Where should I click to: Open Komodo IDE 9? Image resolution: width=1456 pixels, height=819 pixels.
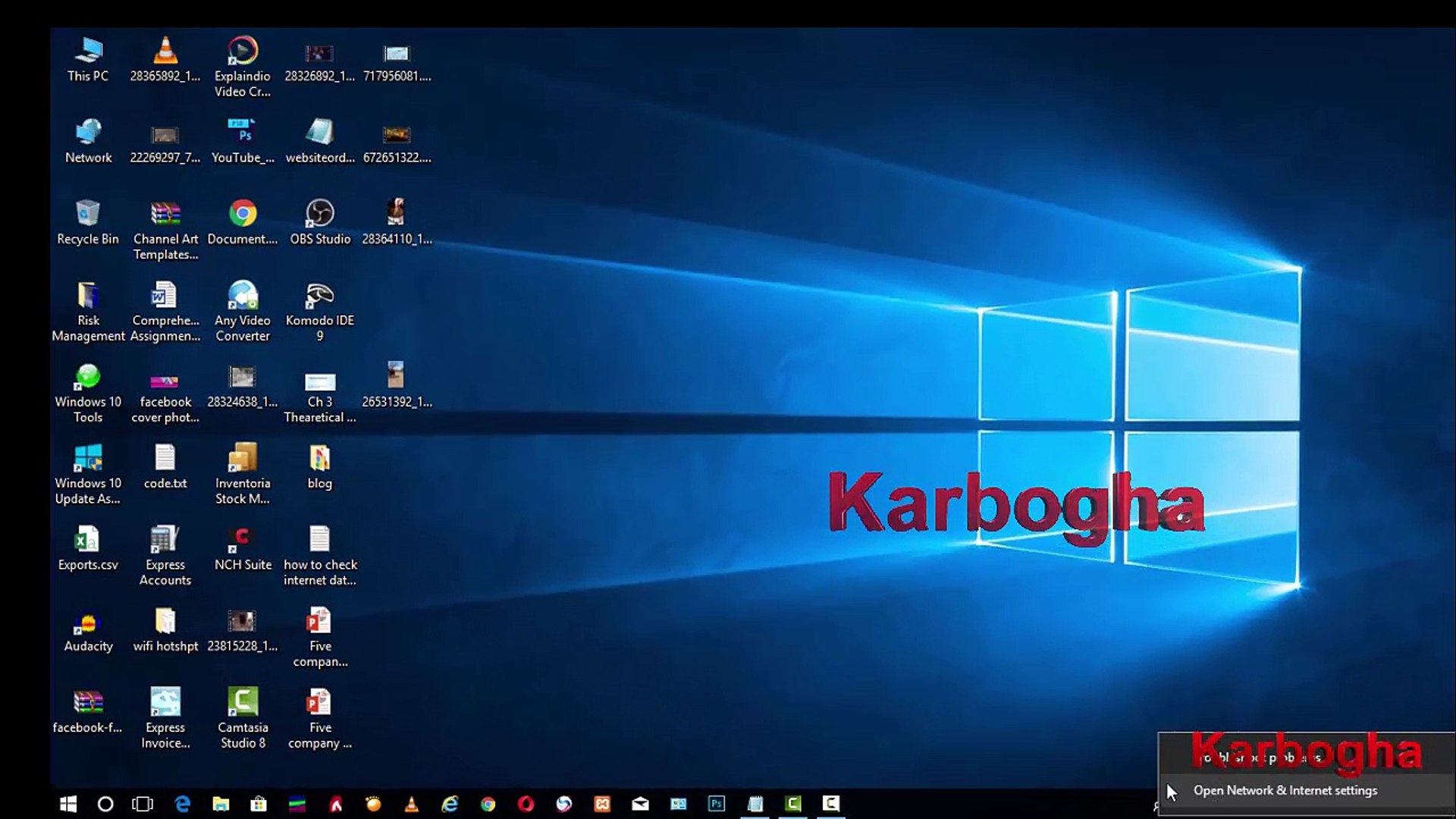[320, 296]
